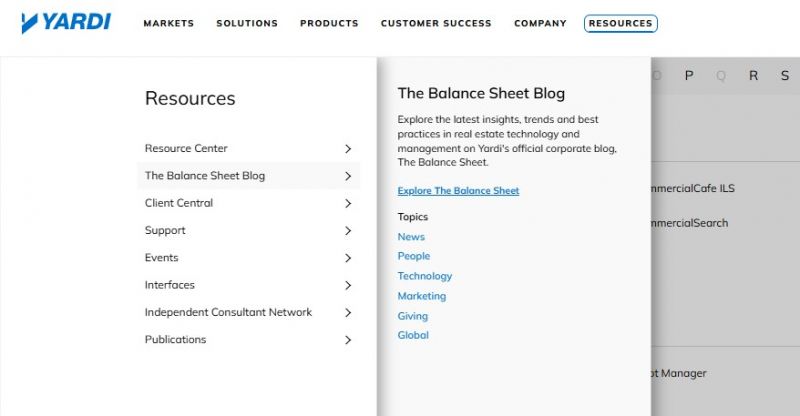800x416 pixels.
Task: Expand the Client Central chevron arrow
Action: 348,203
